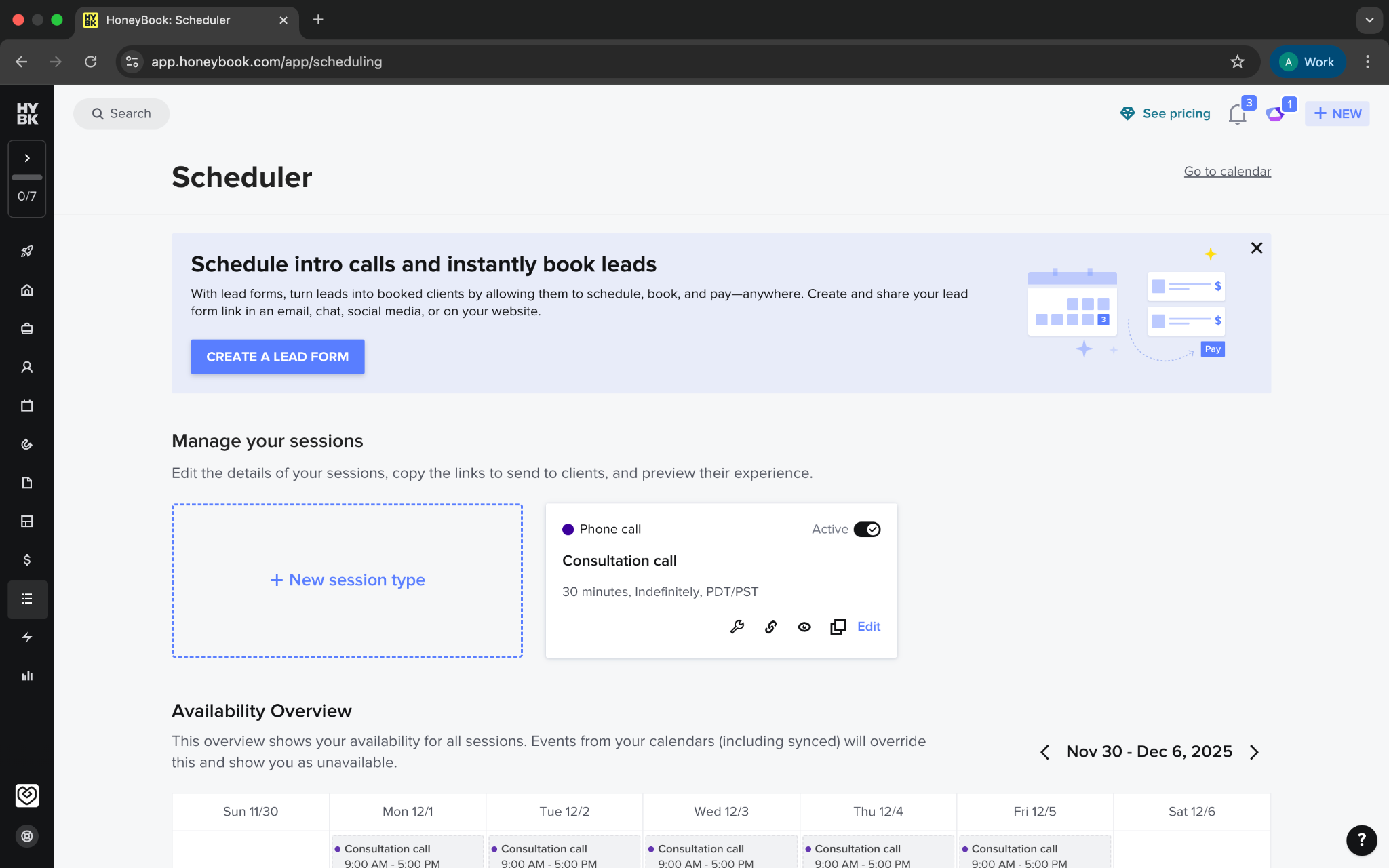Click the Search field
Image resolution: width=1389 pixels, height=868 pixels.
pos(122,114)
